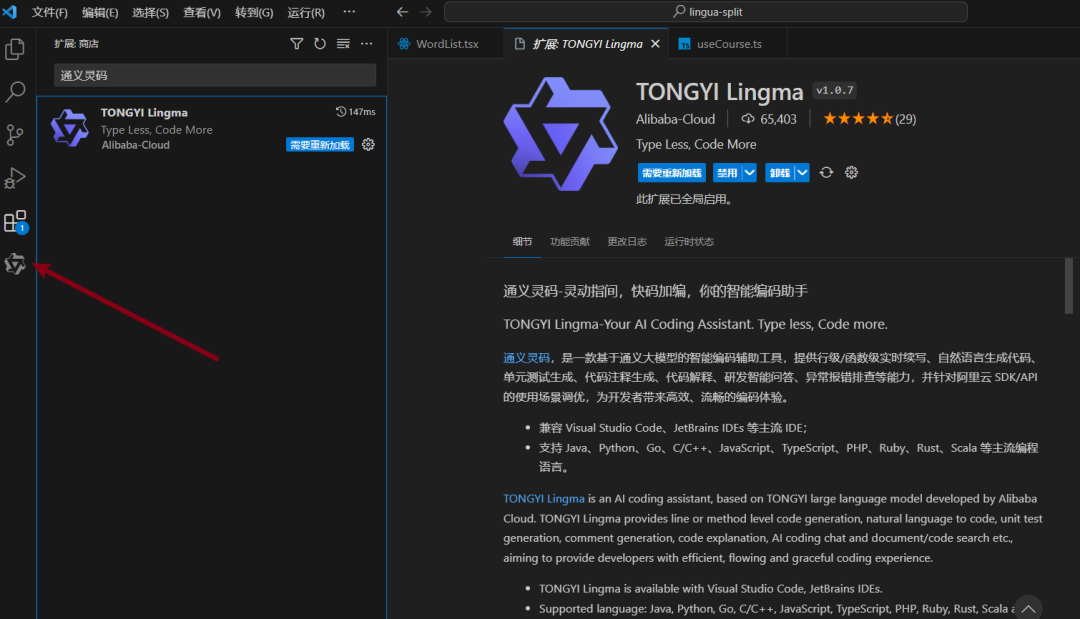Refresh the extensions list
This screenshot has width=1080, height=619.
pos(320,44)
